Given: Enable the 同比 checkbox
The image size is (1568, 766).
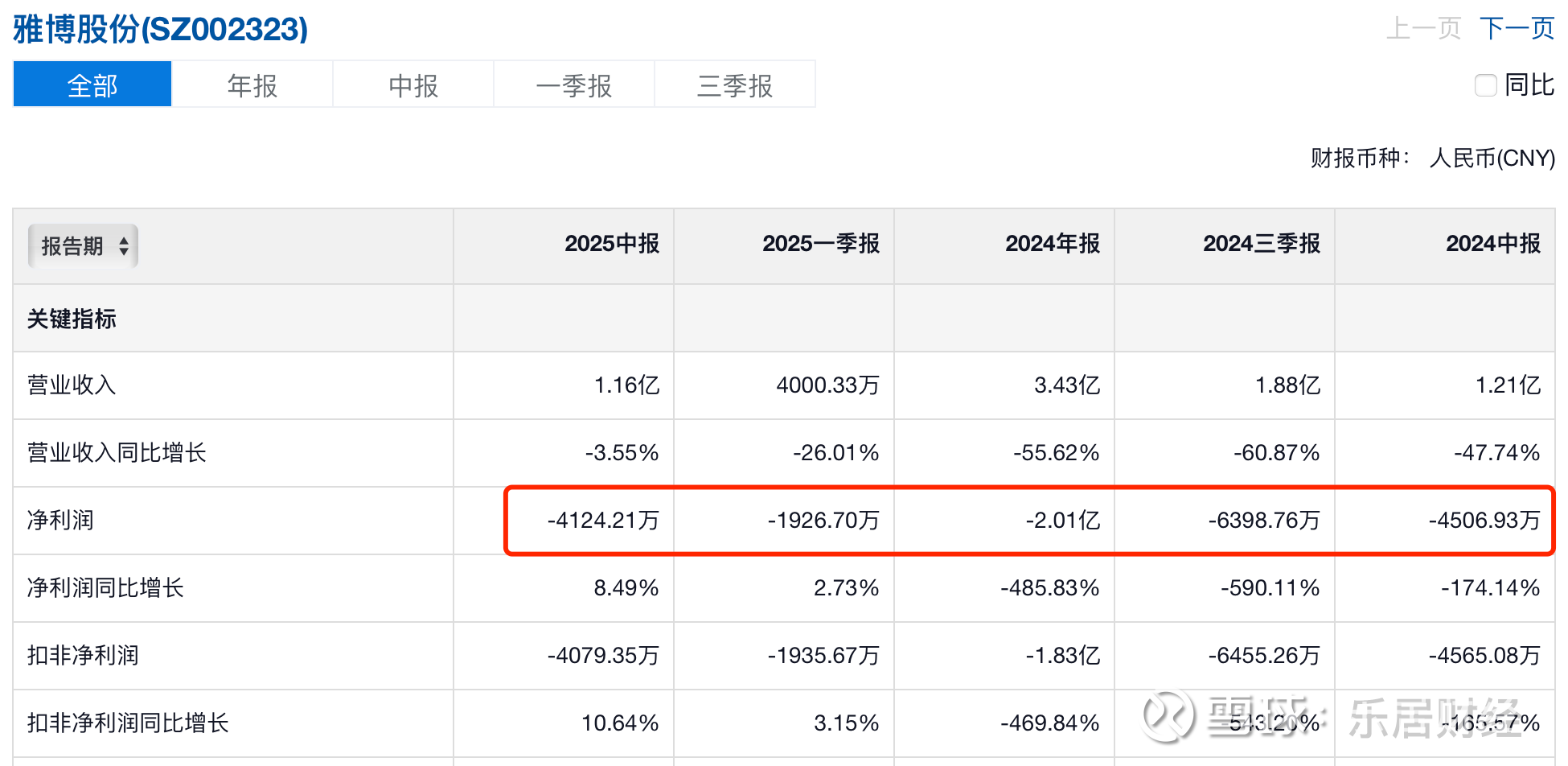Looking at the screenshot, I should tap(1485, 84).
